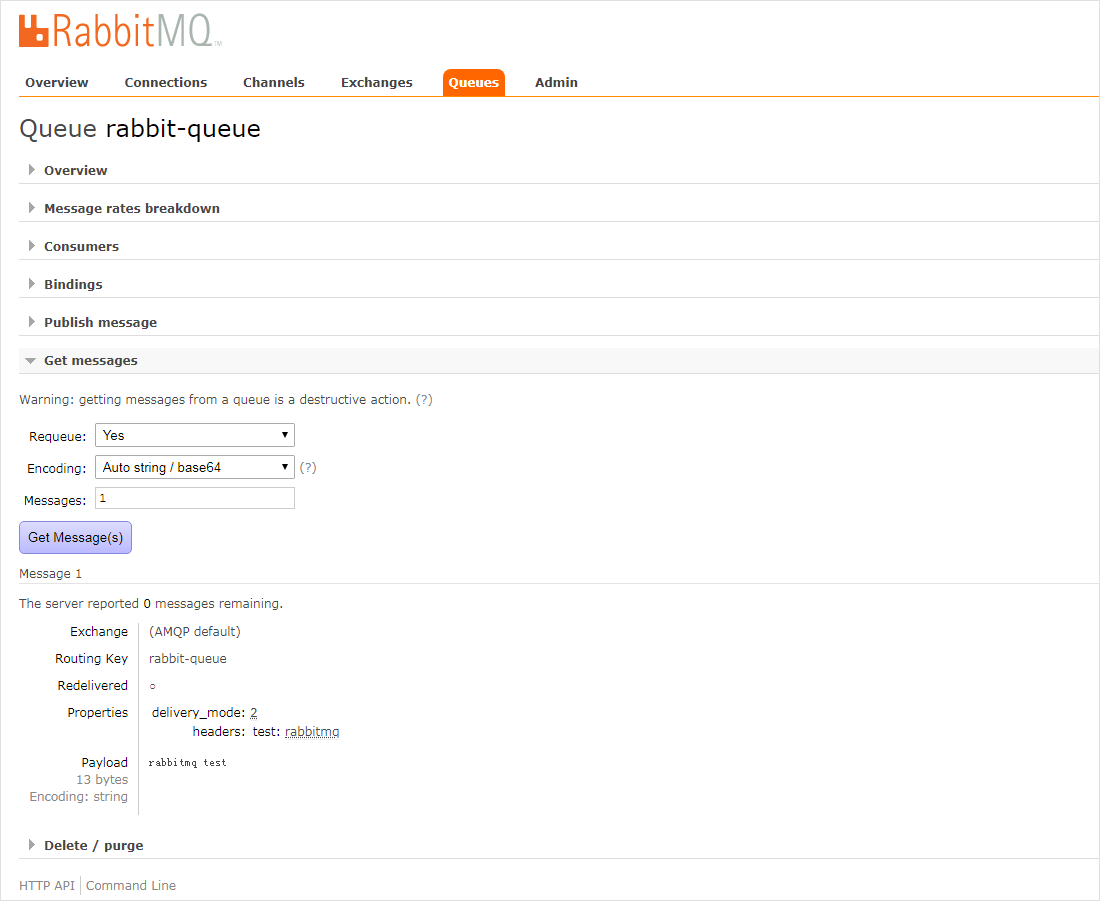
Task: Click the payload text rabbitmq test
Action: tap(187, 763)
